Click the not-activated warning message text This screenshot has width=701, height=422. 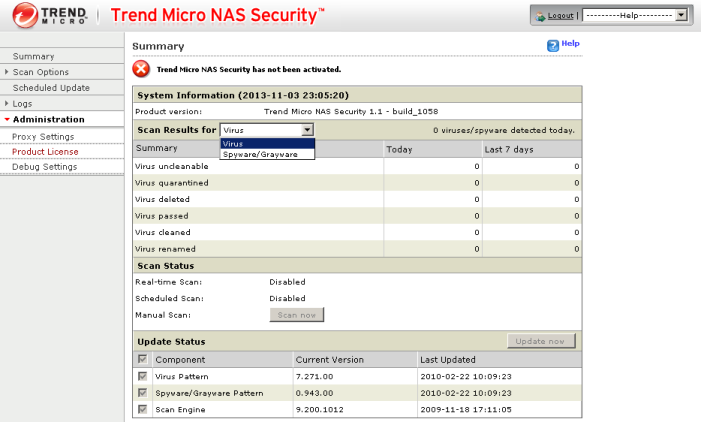(249, 69)
